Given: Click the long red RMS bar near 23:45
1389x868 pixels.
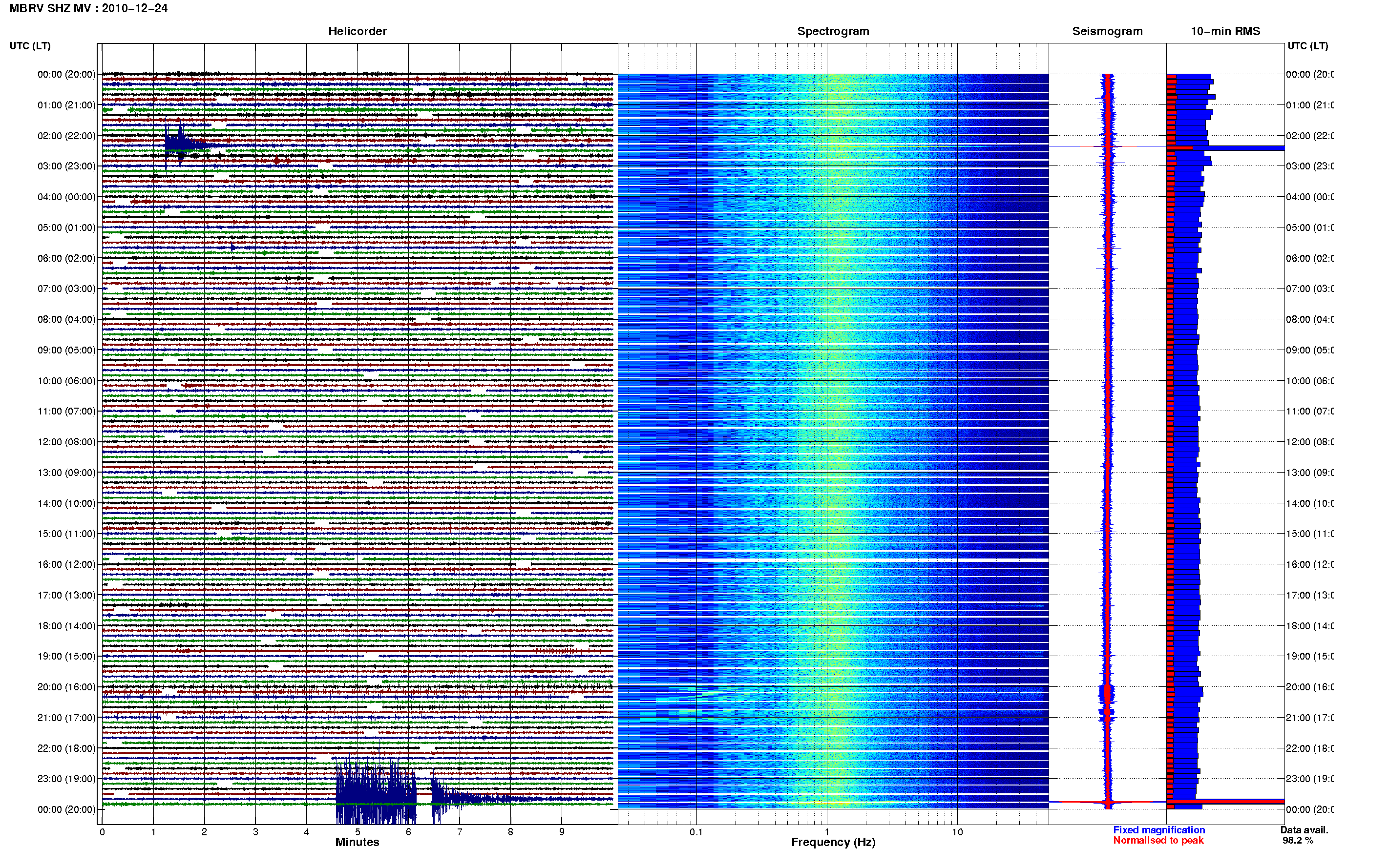Looking at the screenshot, I should coord(1225,802).
